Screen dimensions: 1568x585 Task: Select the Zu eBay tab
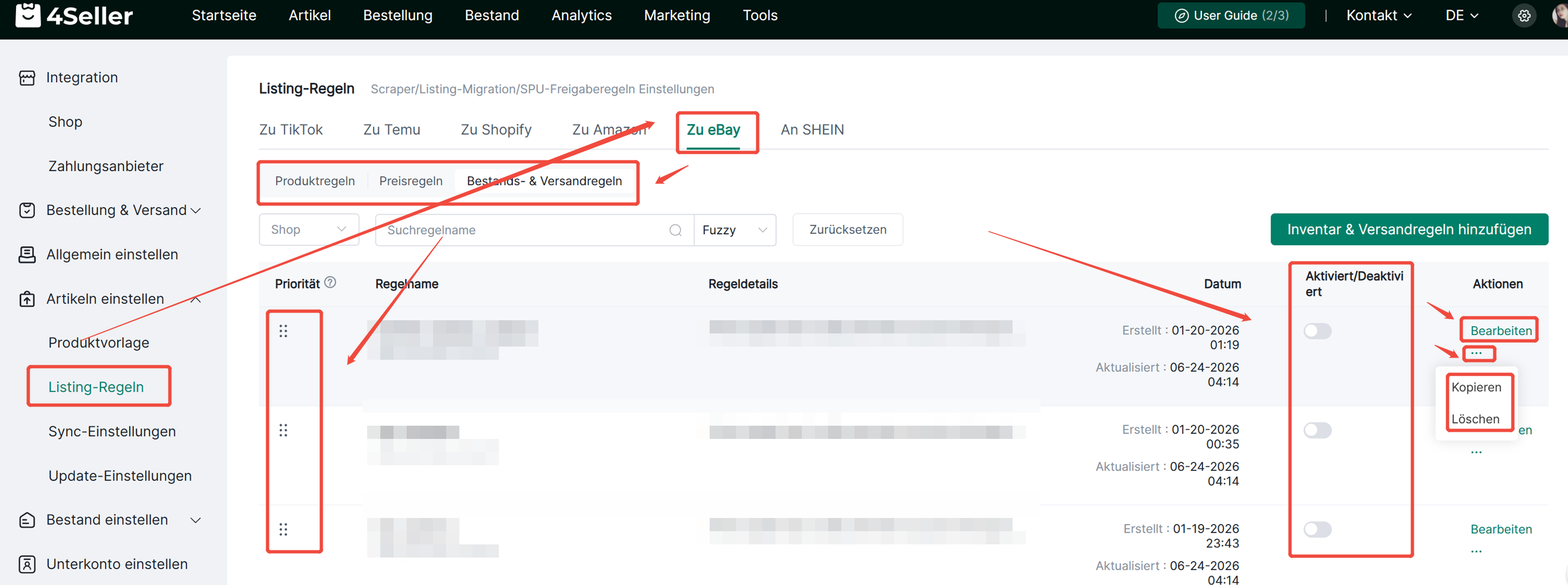tap(713, 130)
